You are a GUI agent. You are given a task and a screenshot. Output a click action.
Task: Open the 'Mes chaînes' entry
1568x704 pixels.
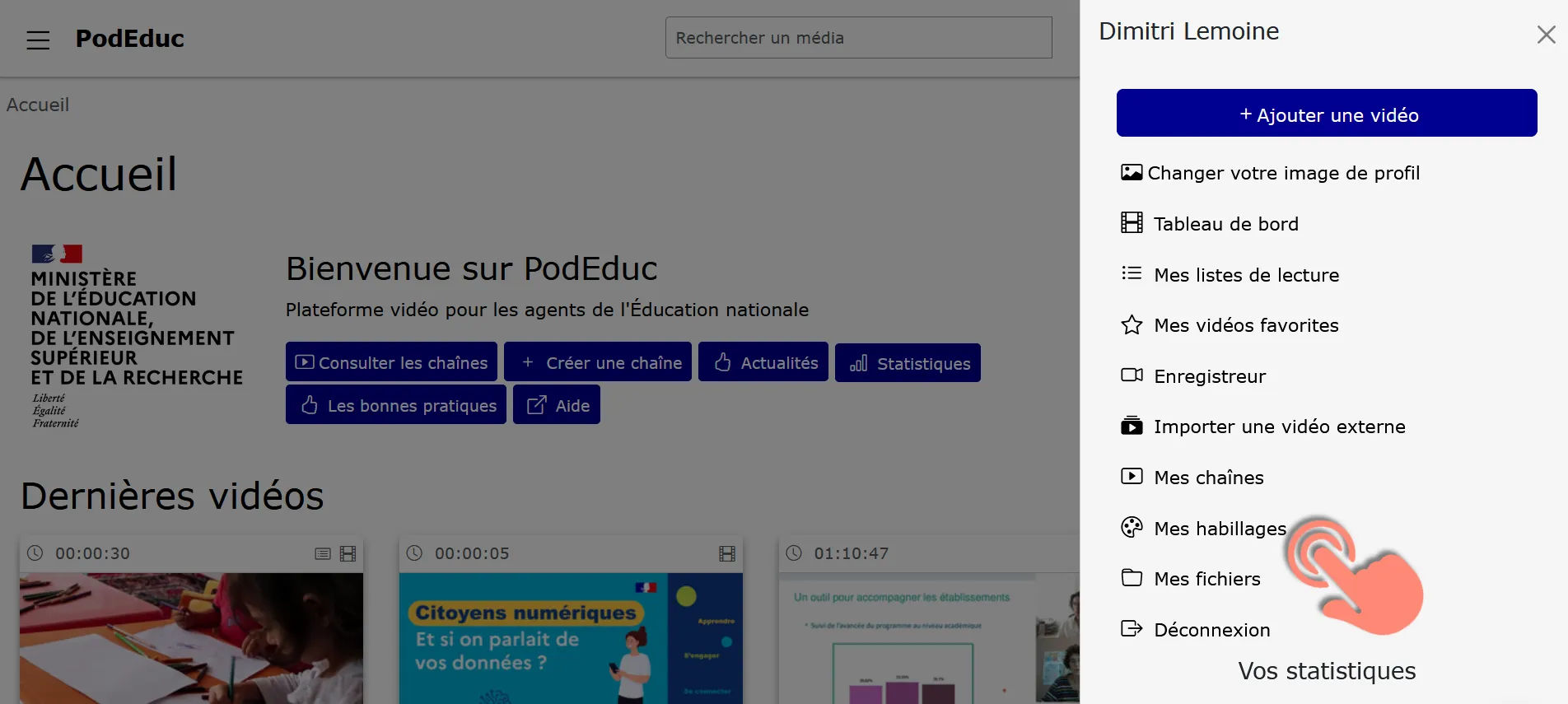point(1208,478)
